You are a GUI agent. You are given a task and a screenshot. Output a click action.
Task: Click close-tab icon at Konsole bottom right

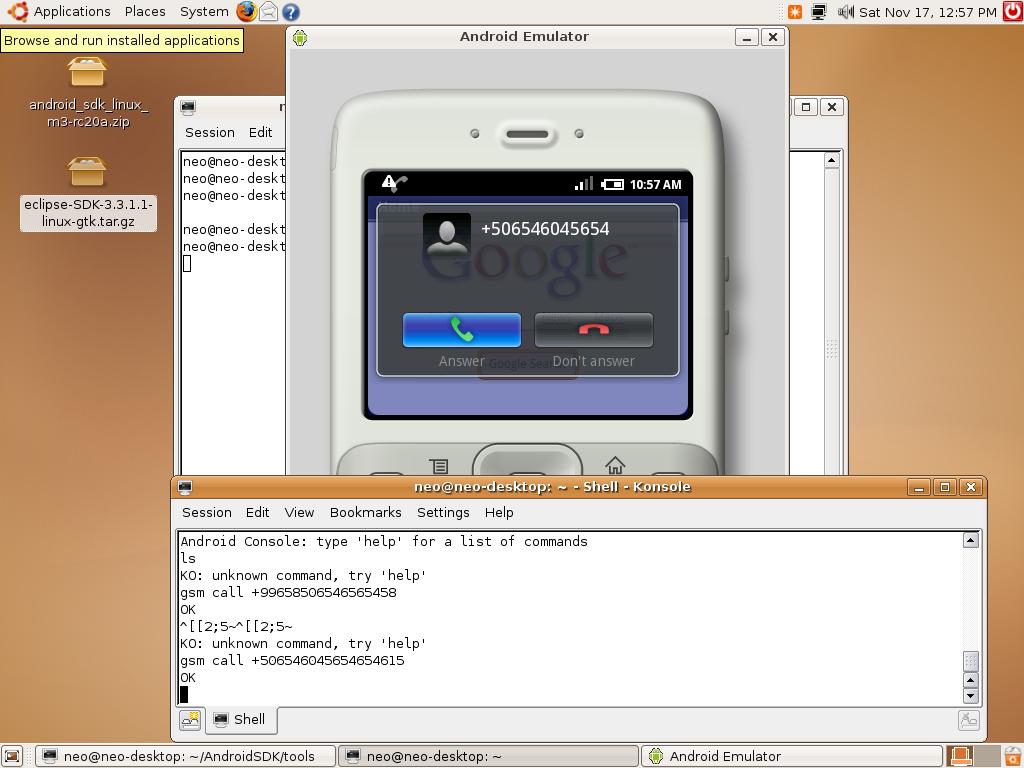click(x=968, y=720)
